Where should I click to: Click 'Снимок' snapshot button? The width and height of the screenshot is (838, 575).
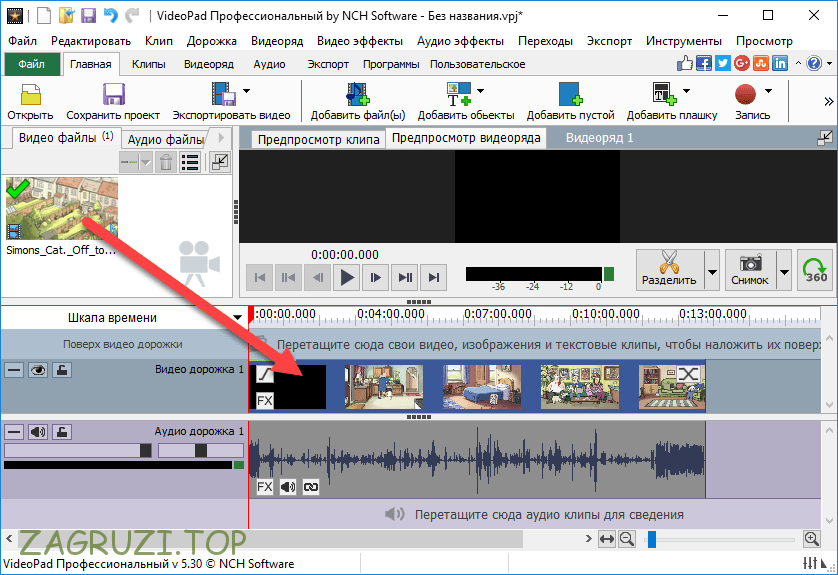750,270
